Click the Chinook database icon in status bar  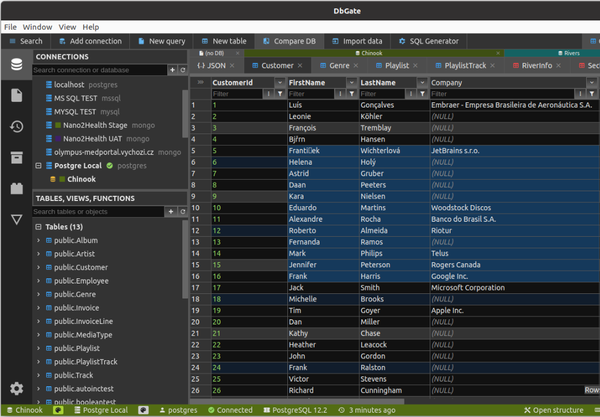(10, 410)
